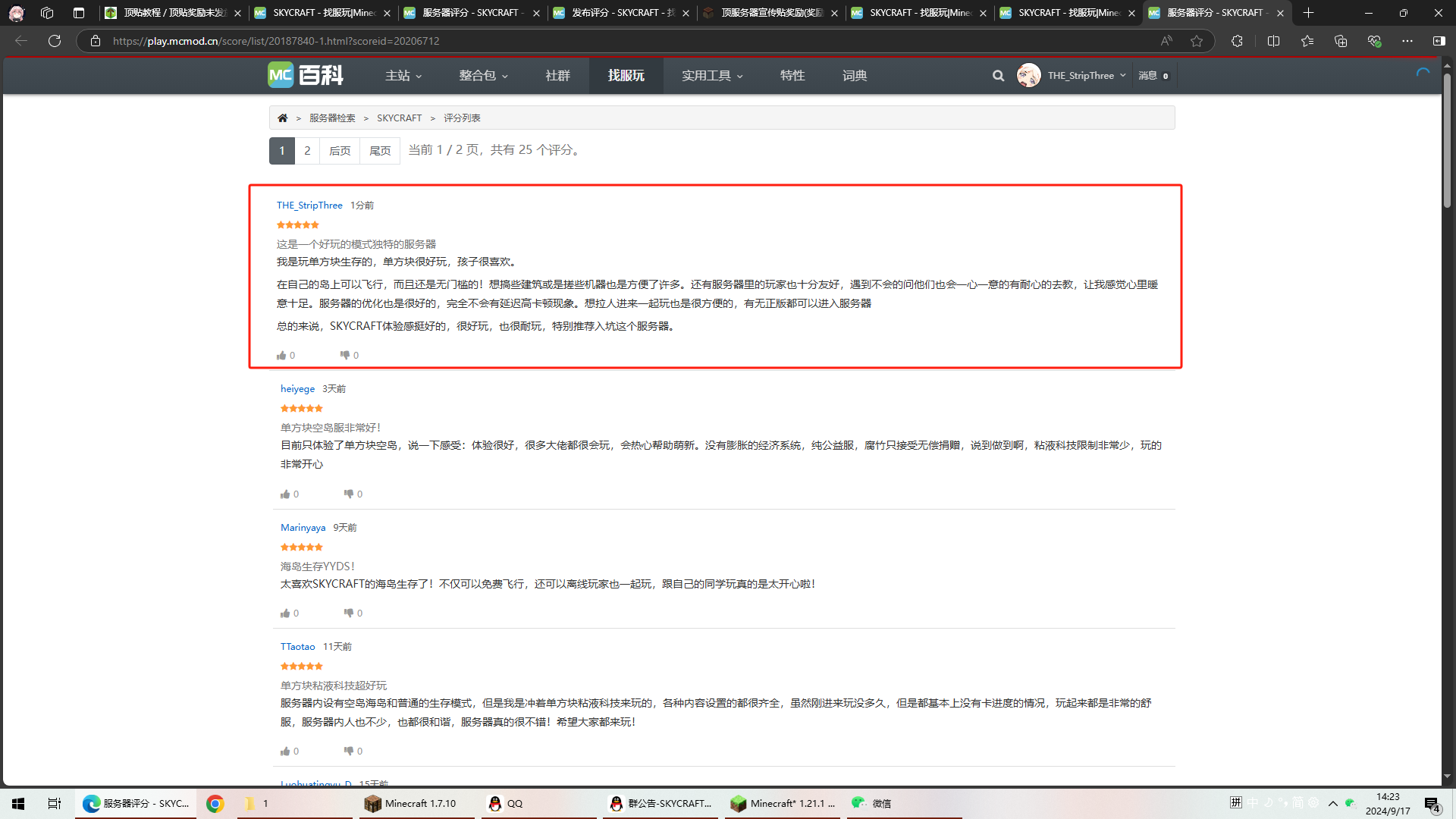This screenshot has height=819, width=1456.
Task: Open heiyege's profile link
Action: pyautogui.click(x=297, y=389)
